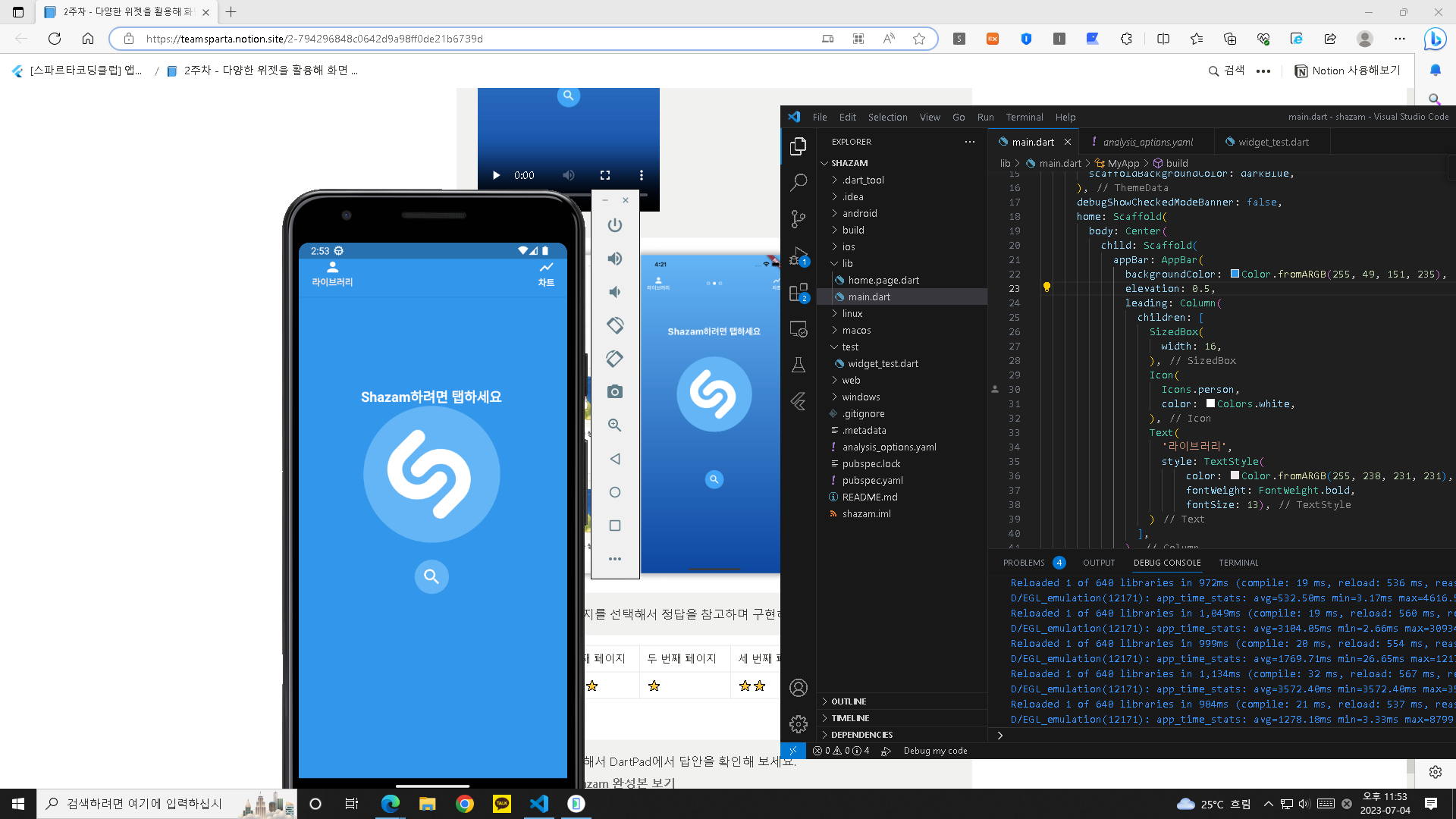Viewport: 1456px width, 819px height.
Task: Open the VS Code Selection menu
Action: [887, 117]
